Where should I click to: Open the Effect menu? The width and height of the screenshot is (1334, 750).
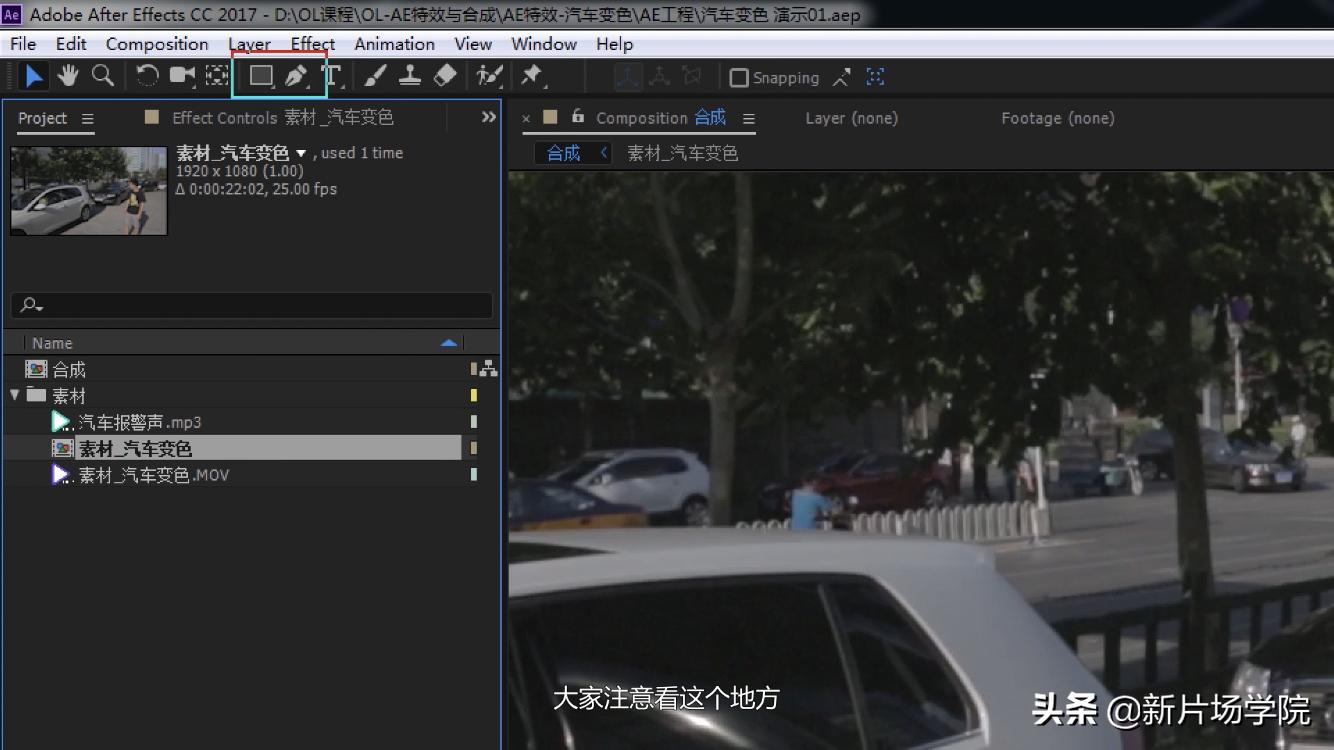pyautogui.click(x=311, y=43)
